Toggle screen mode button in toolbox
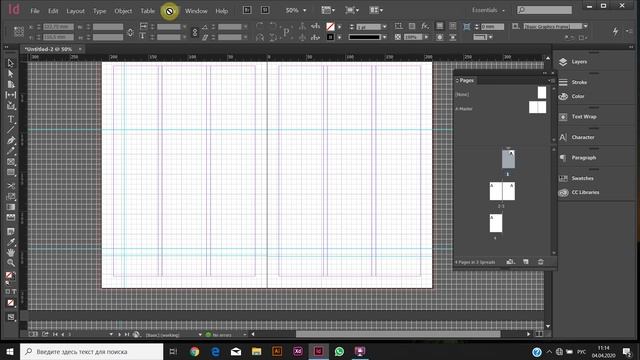The width and height of the screenshot is (640, 360). [x=11, y=317]
